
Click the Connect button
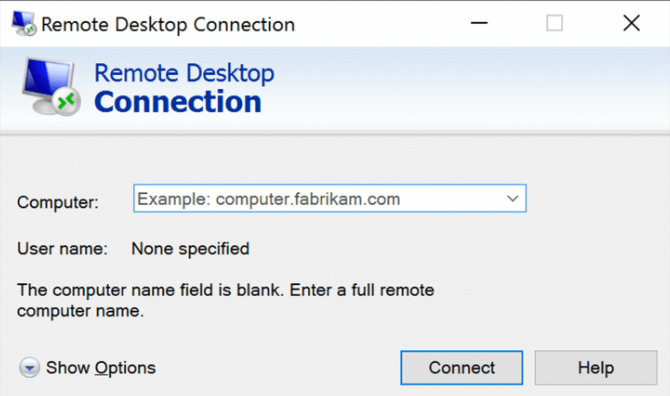tap(461, 368)
